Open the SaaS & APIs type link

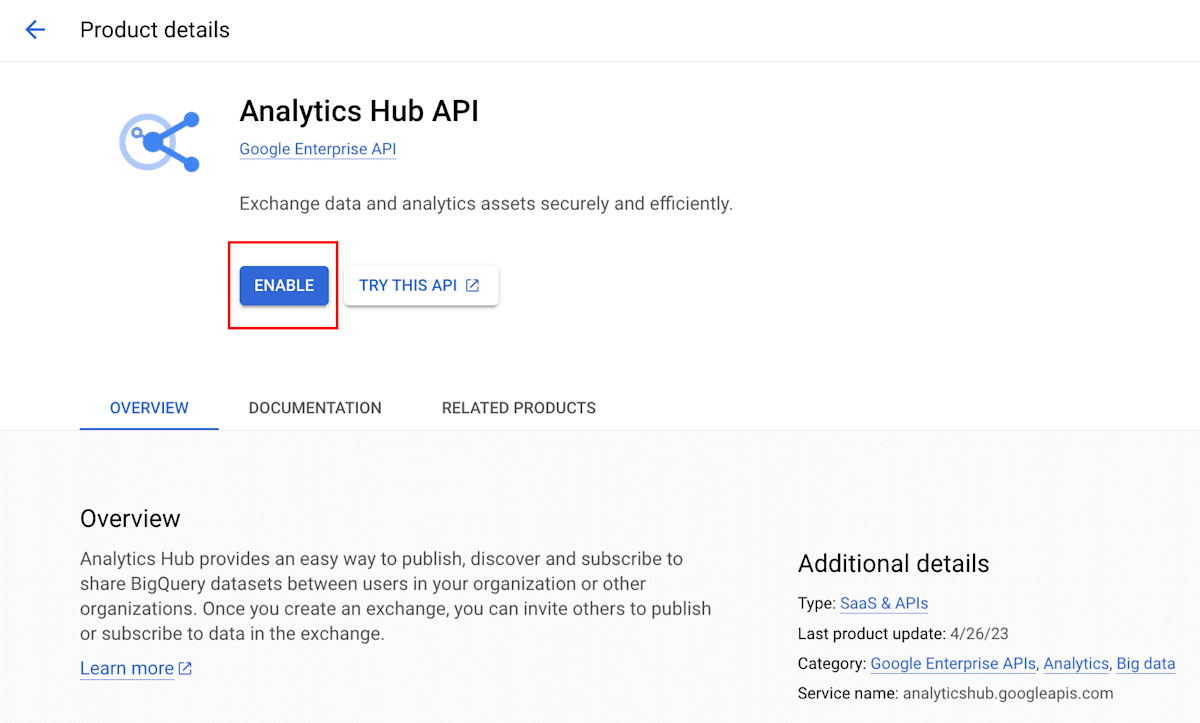[x=884, y=603]
